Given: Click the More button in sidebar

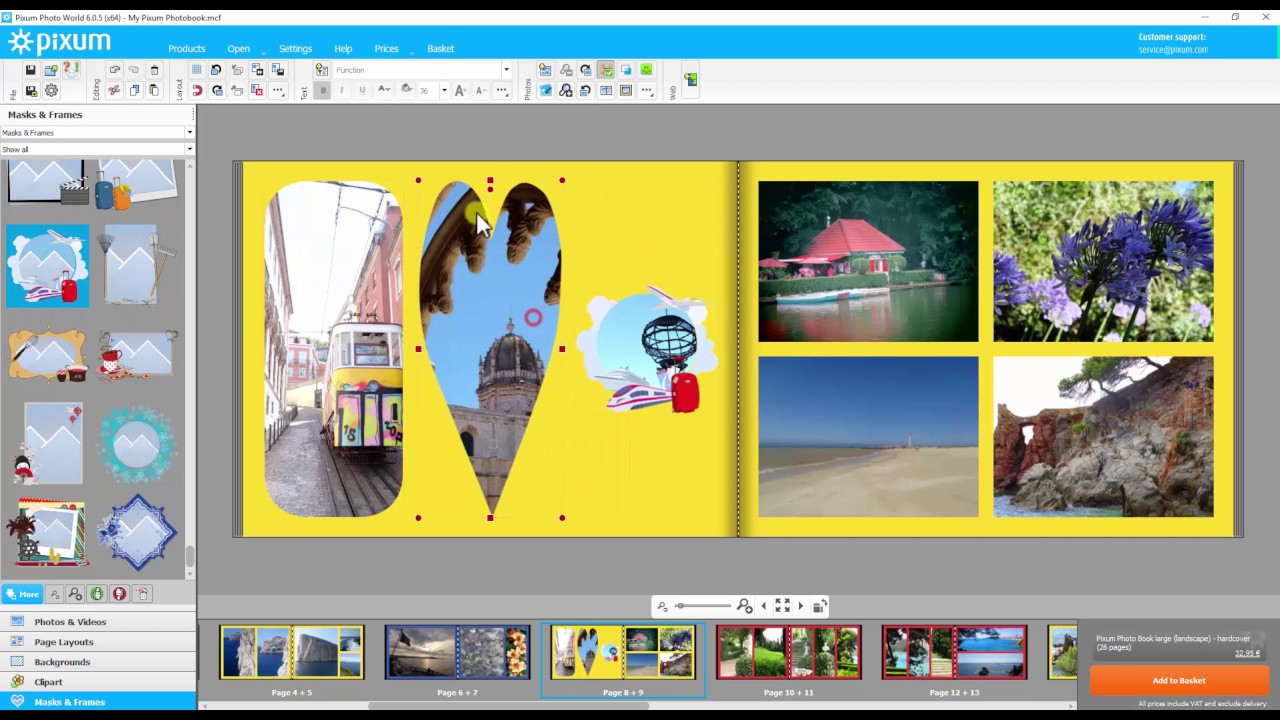Looking at the screenshot, I should (x=22, y=594).
